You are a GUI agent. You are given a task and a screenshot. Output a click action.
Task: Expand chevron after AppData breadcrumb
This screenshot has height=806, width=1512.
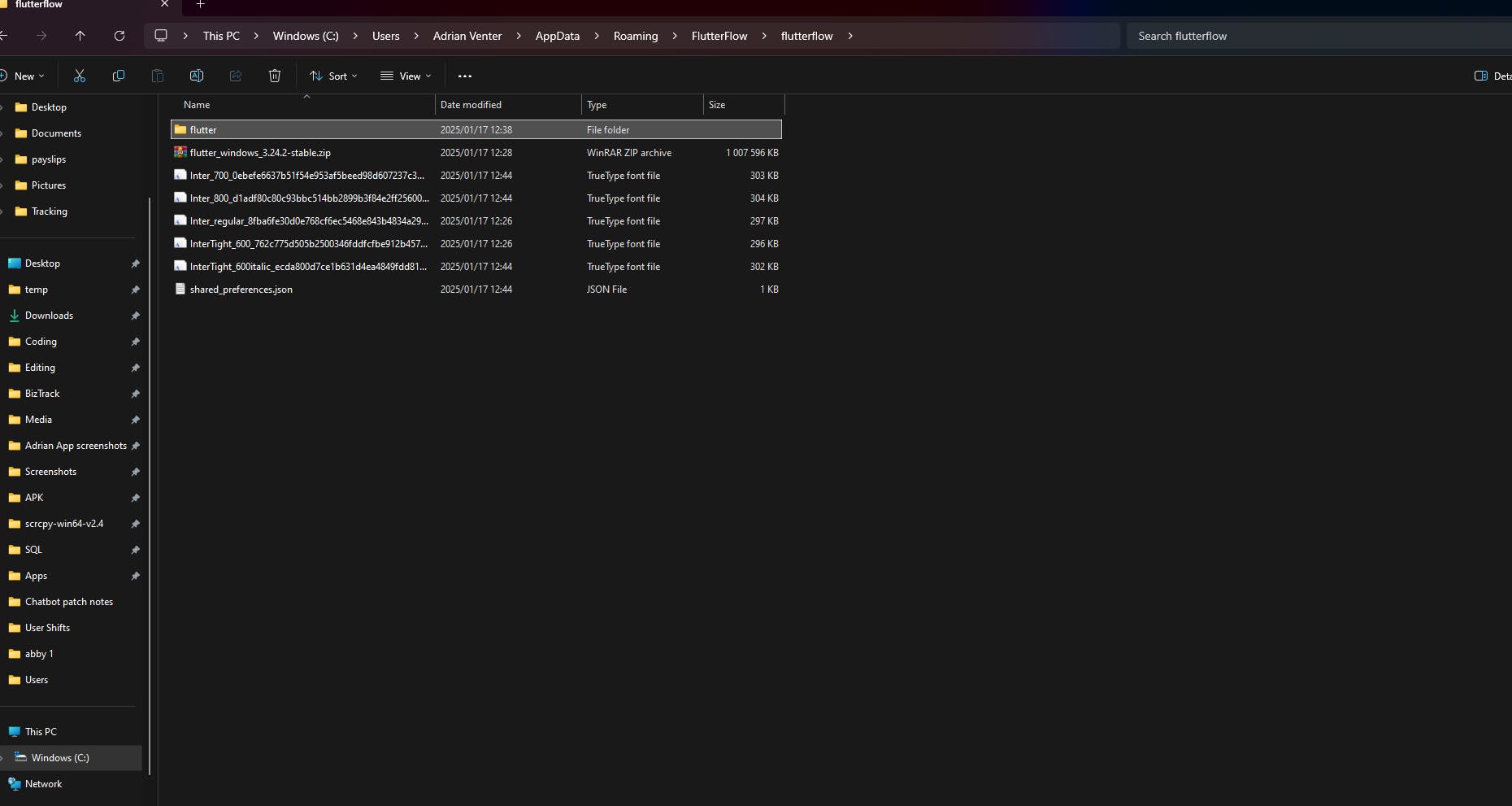pos(597,36)
